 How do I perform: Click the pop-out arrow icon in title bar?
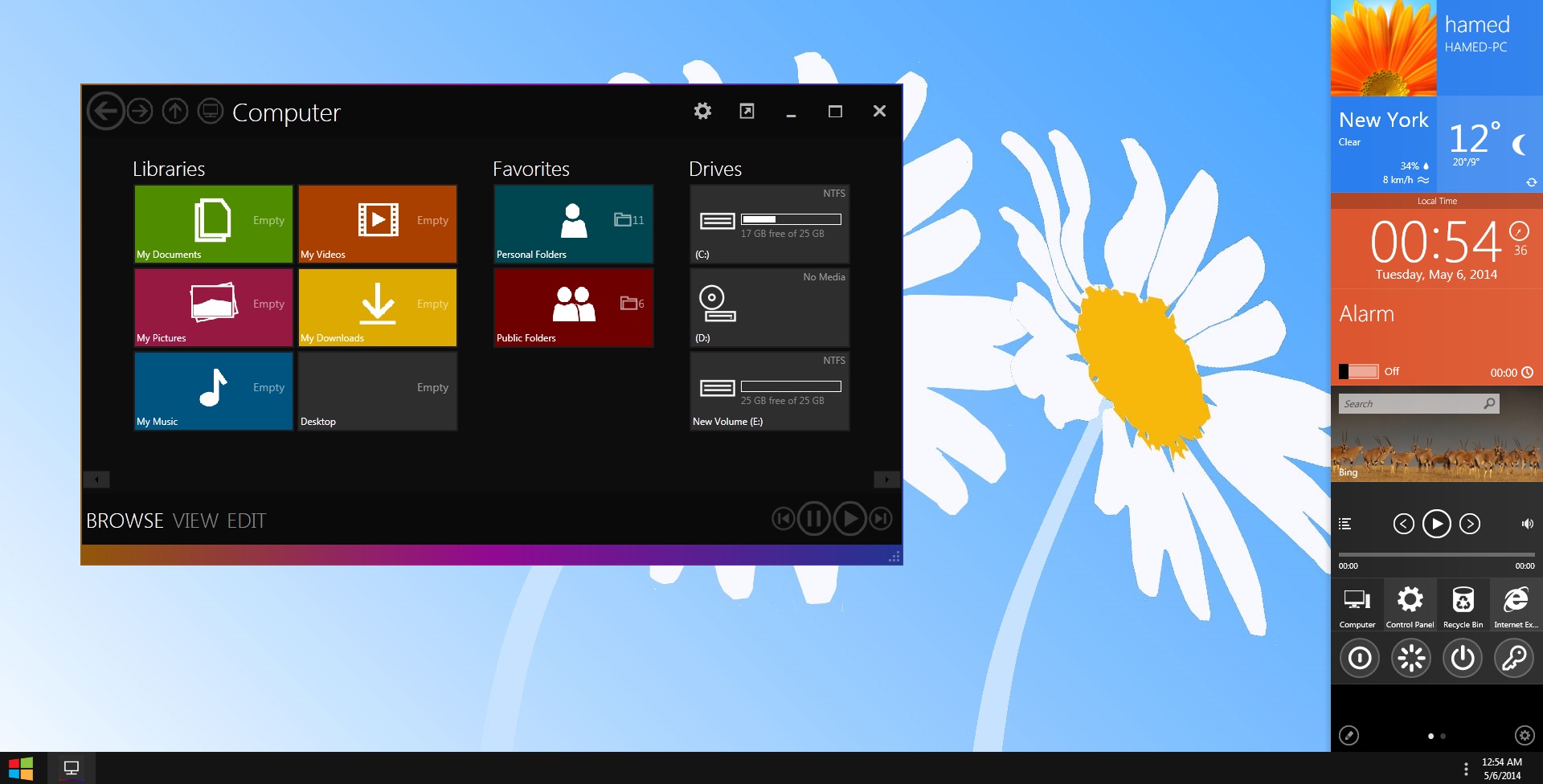coord(747,111)
